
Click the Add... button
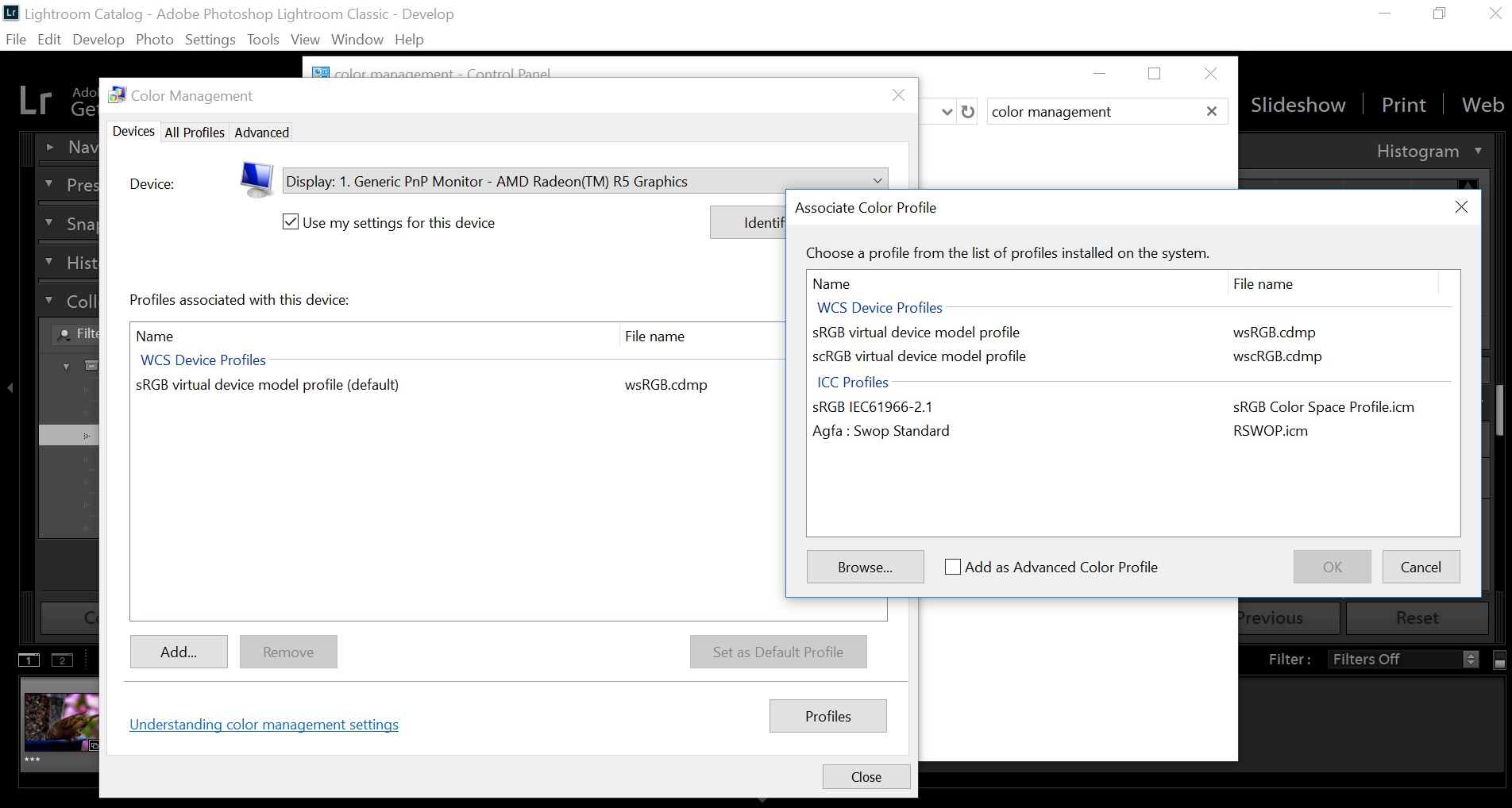tap(179, 652)
